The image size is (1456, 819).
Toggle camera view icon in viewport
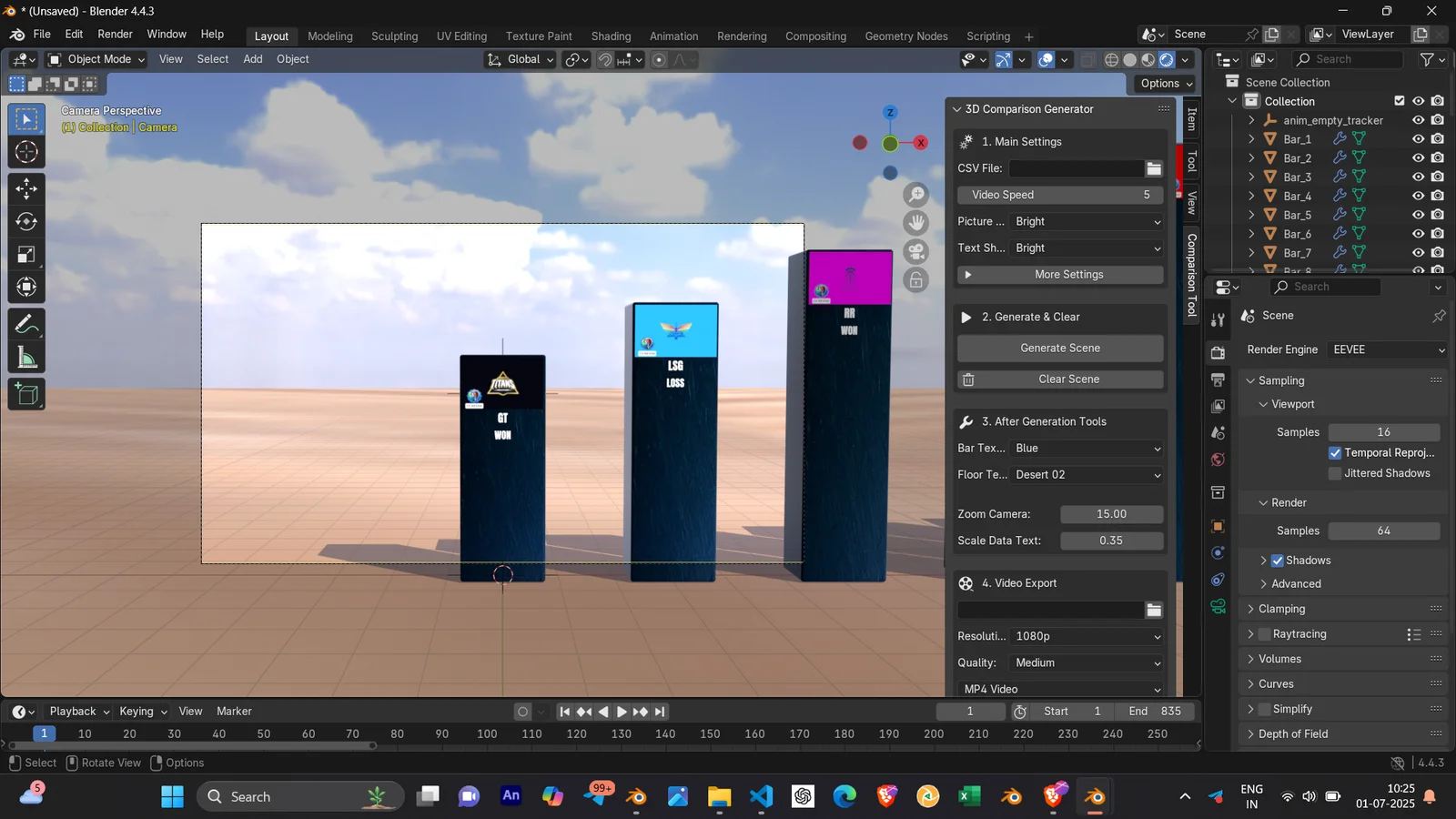pyautogui.click(x=916, y=252)
